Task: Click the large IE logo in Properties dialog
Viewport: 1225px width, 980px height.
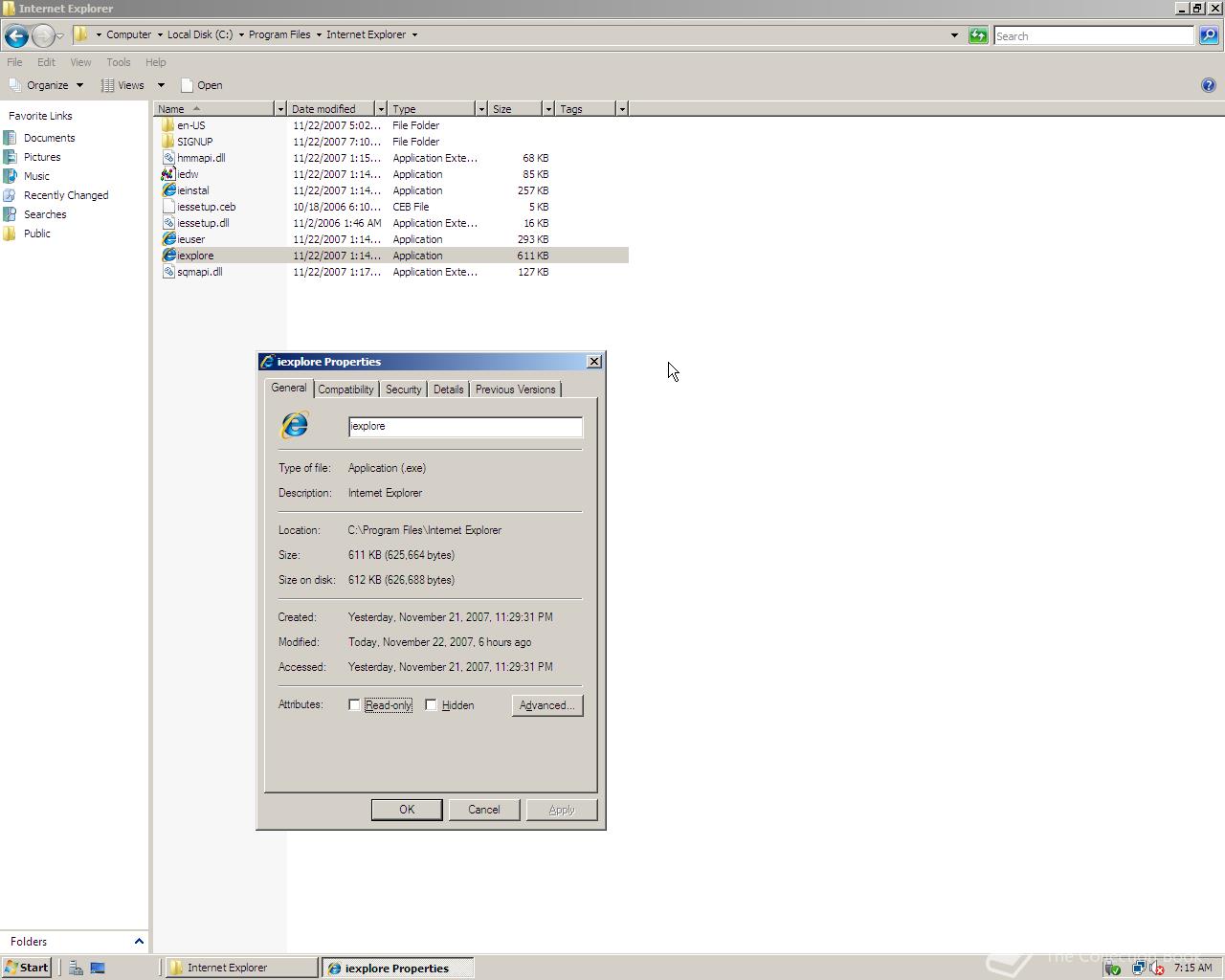Action: pos(295,425)
